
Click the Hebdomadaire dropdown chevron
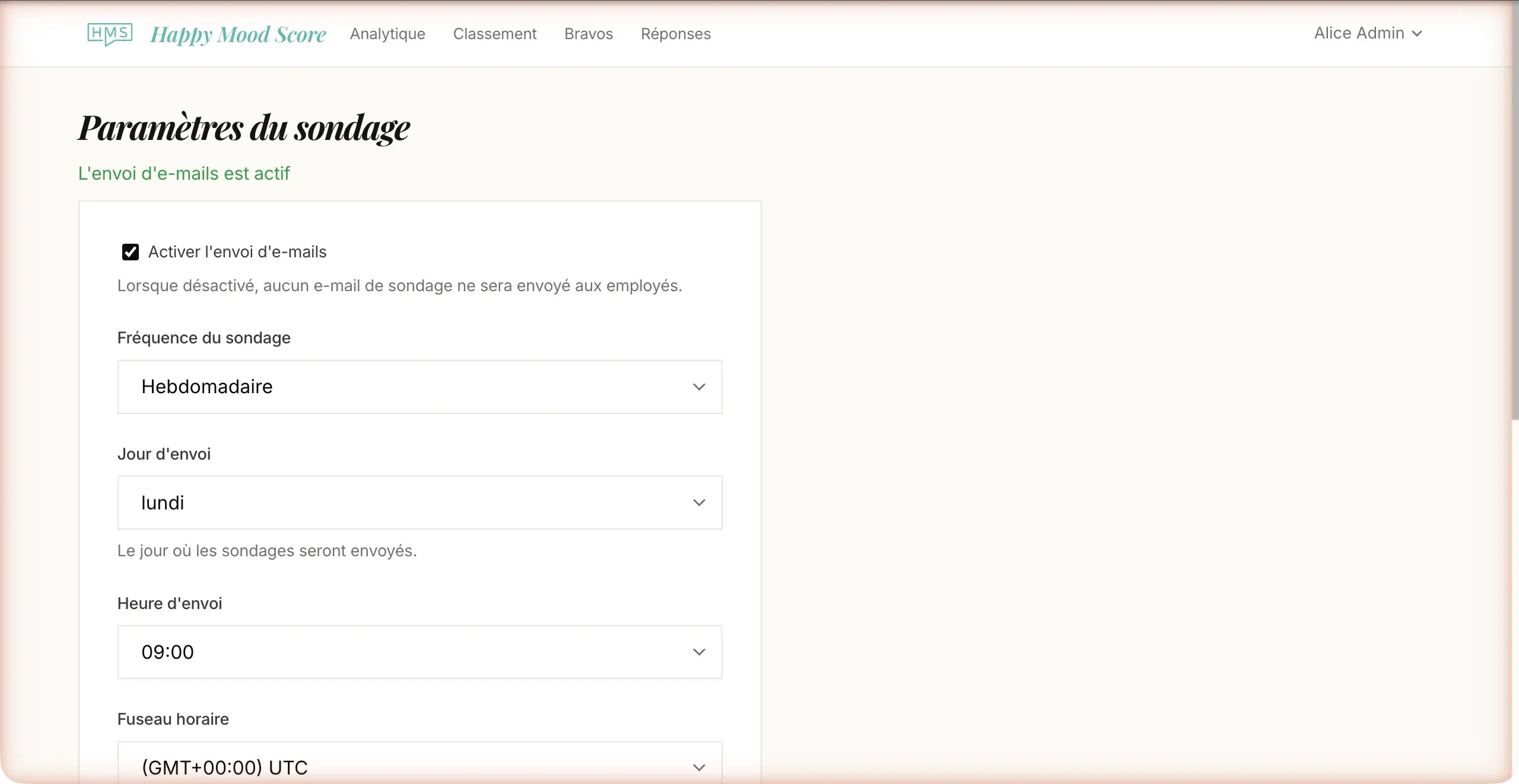pos(699,387)
